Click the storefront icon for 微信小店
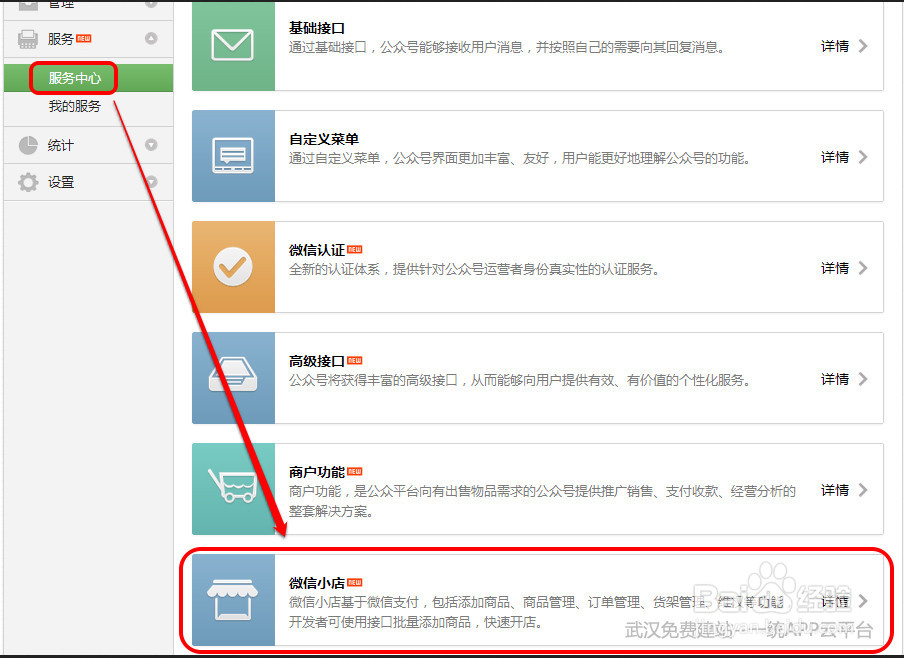Screen dimensions: 904x658 232,600
